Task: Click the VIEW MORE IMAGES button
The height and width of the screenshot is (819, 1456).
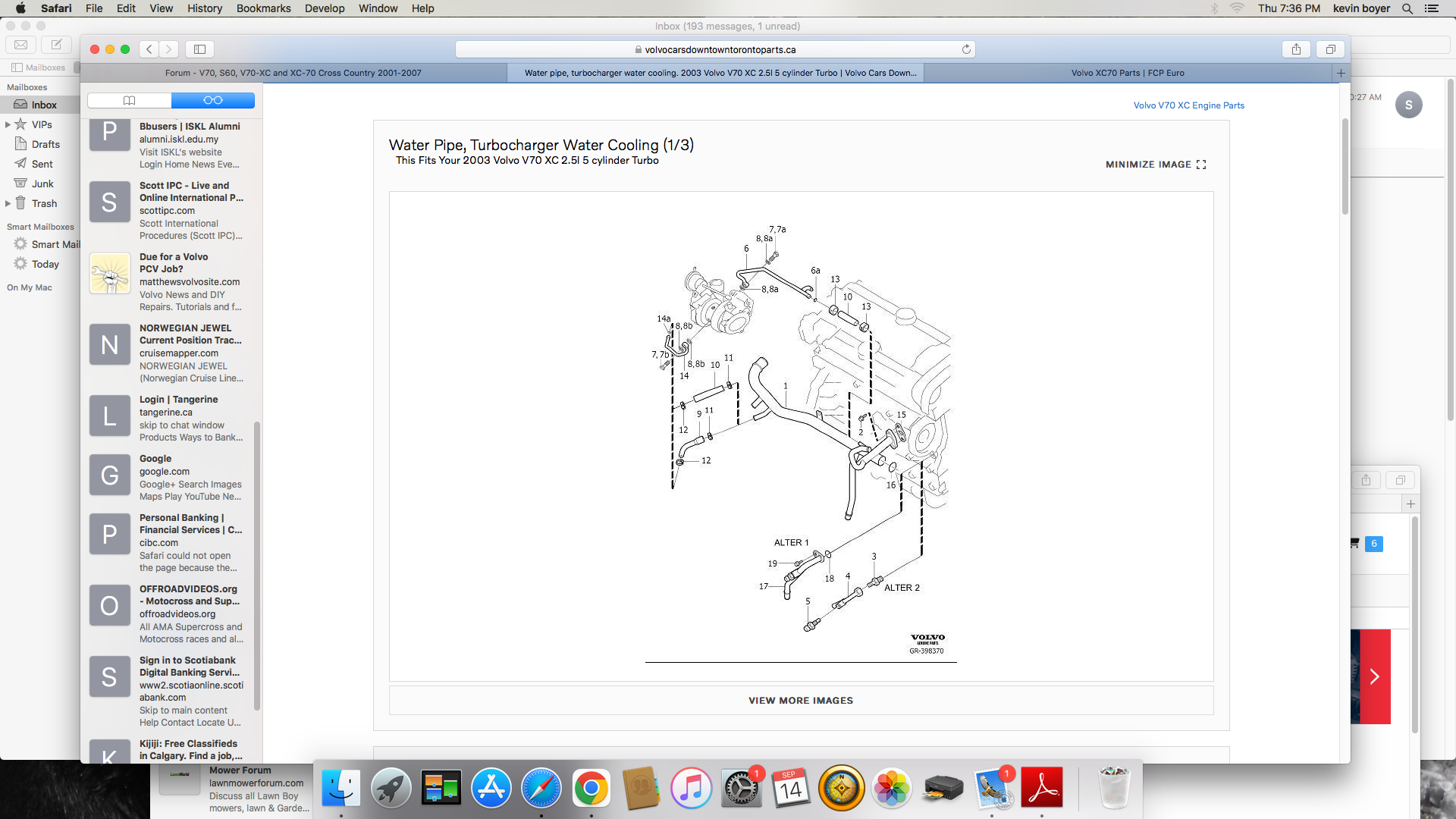Action: click(x=800, y=700)
